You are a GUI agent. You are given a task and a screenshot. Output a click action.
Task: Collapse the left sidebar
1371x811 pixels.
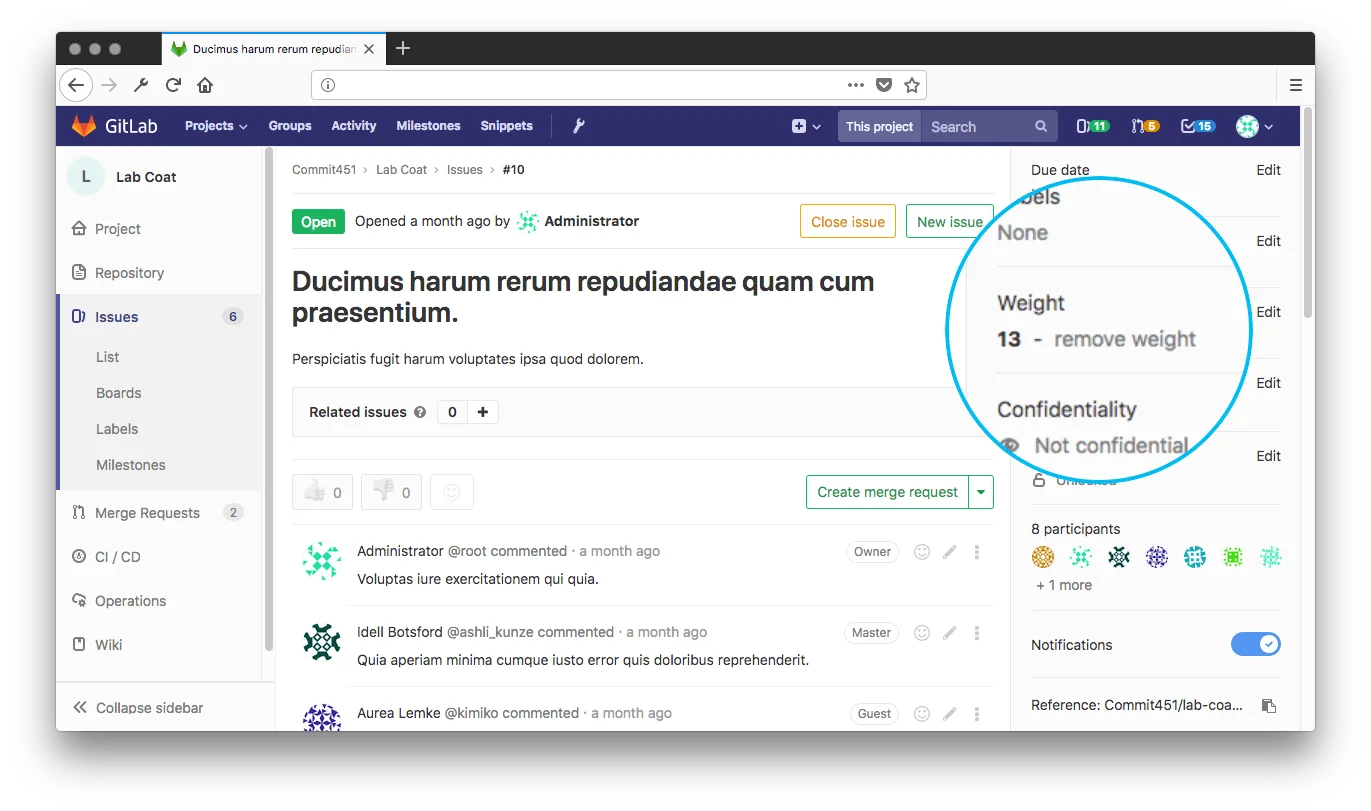138,708
